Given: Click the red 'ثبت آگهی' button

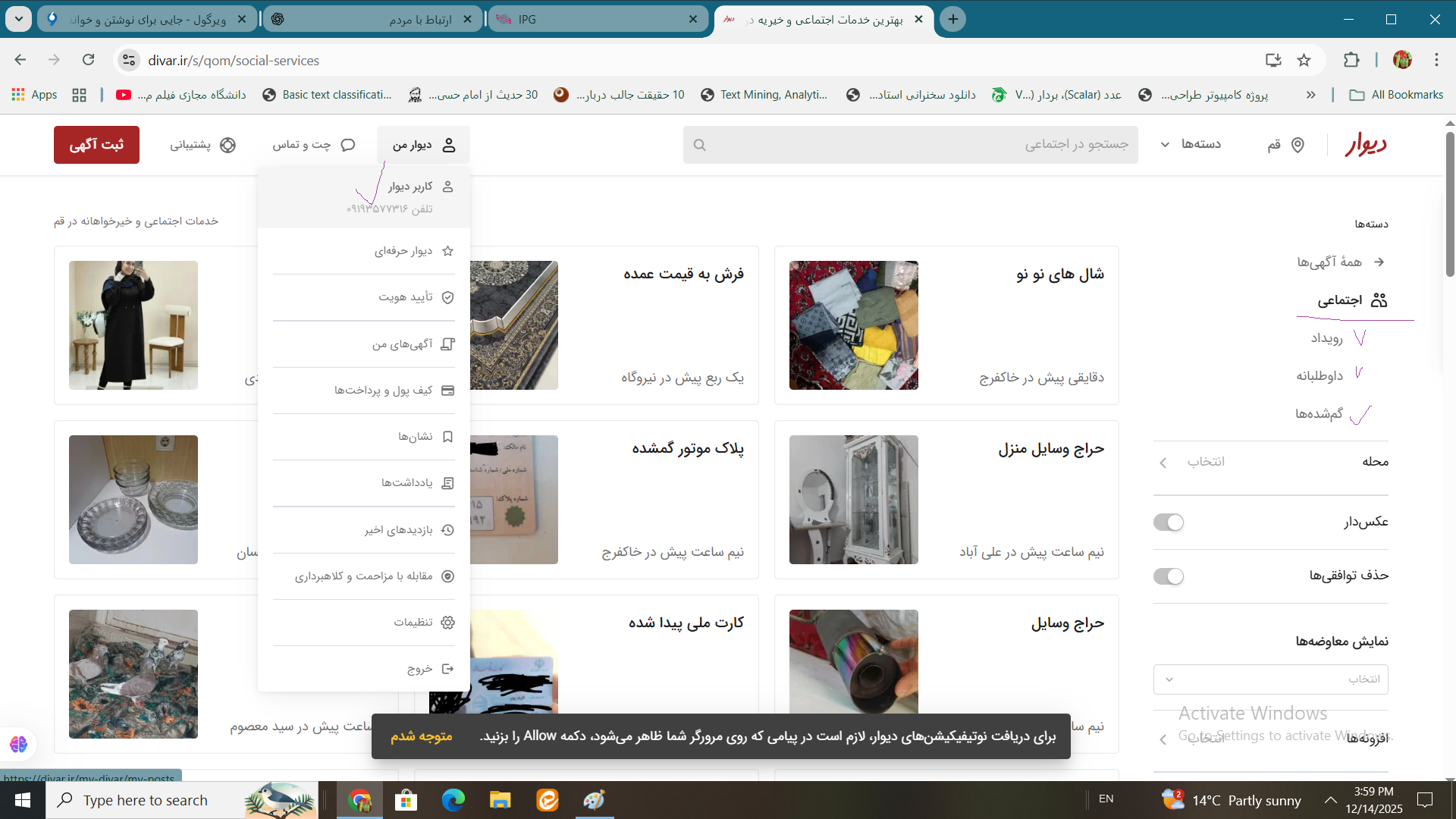Looking at the screenshot, I should [x=96, y=145].
